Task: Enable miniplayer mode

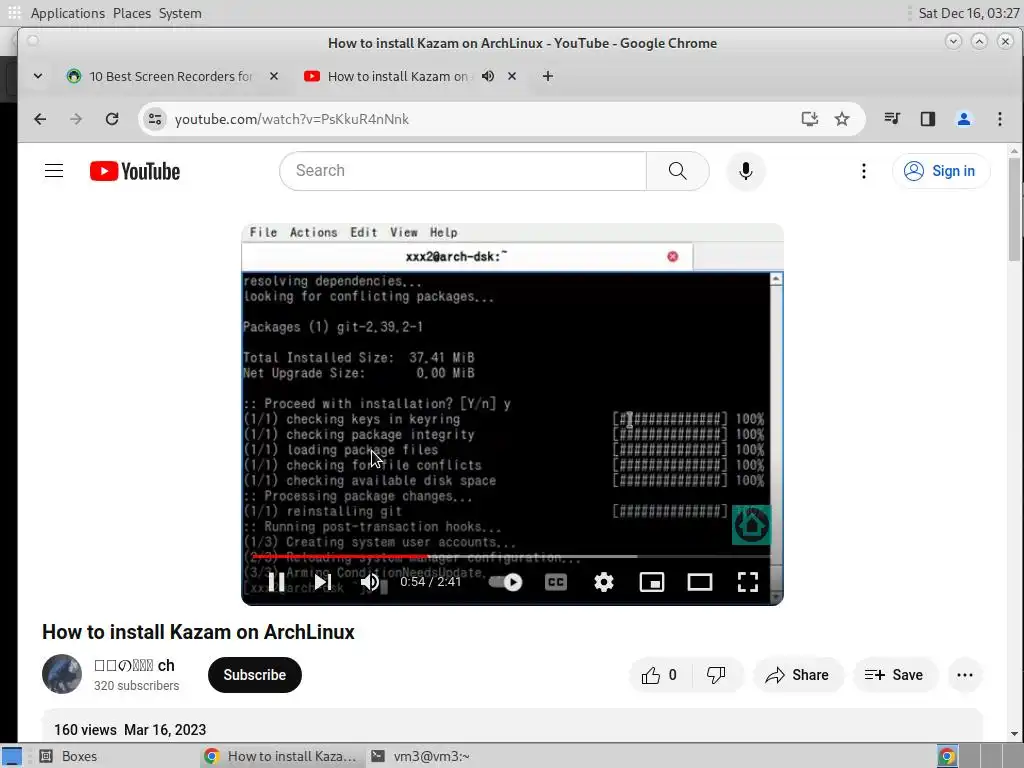Action: point(652,582)
